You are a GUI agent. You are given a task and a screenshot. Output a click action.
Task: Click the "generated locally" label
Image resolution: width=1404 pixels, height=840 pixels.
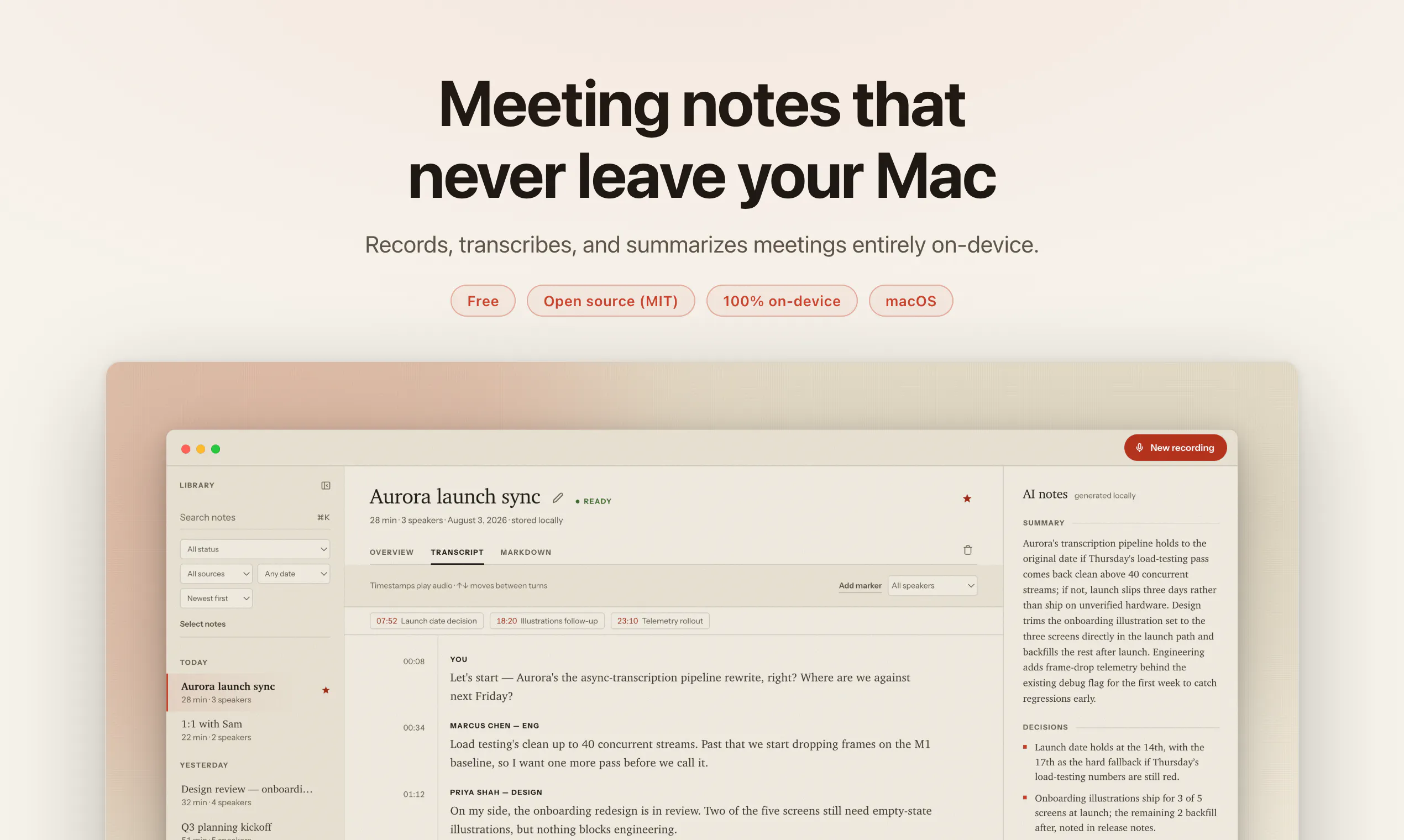tap(1104, 495)
